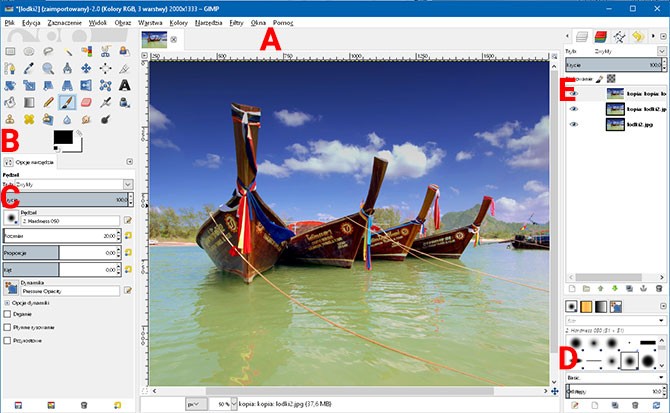Select the Blur/Sharpen droplet tool
The image size is (670, 413).
(68, 119)
